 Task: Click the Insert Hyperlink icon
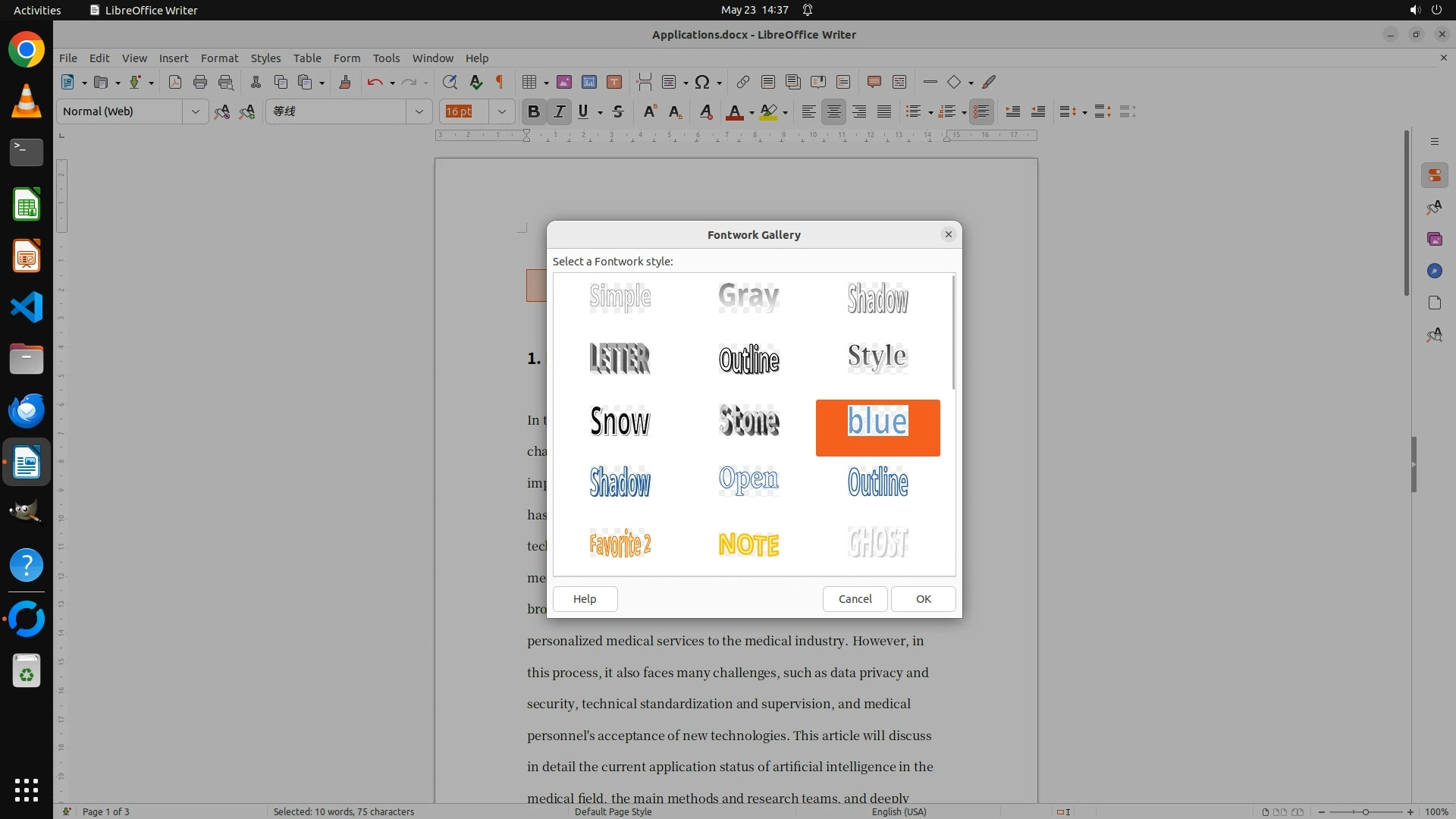743,82
